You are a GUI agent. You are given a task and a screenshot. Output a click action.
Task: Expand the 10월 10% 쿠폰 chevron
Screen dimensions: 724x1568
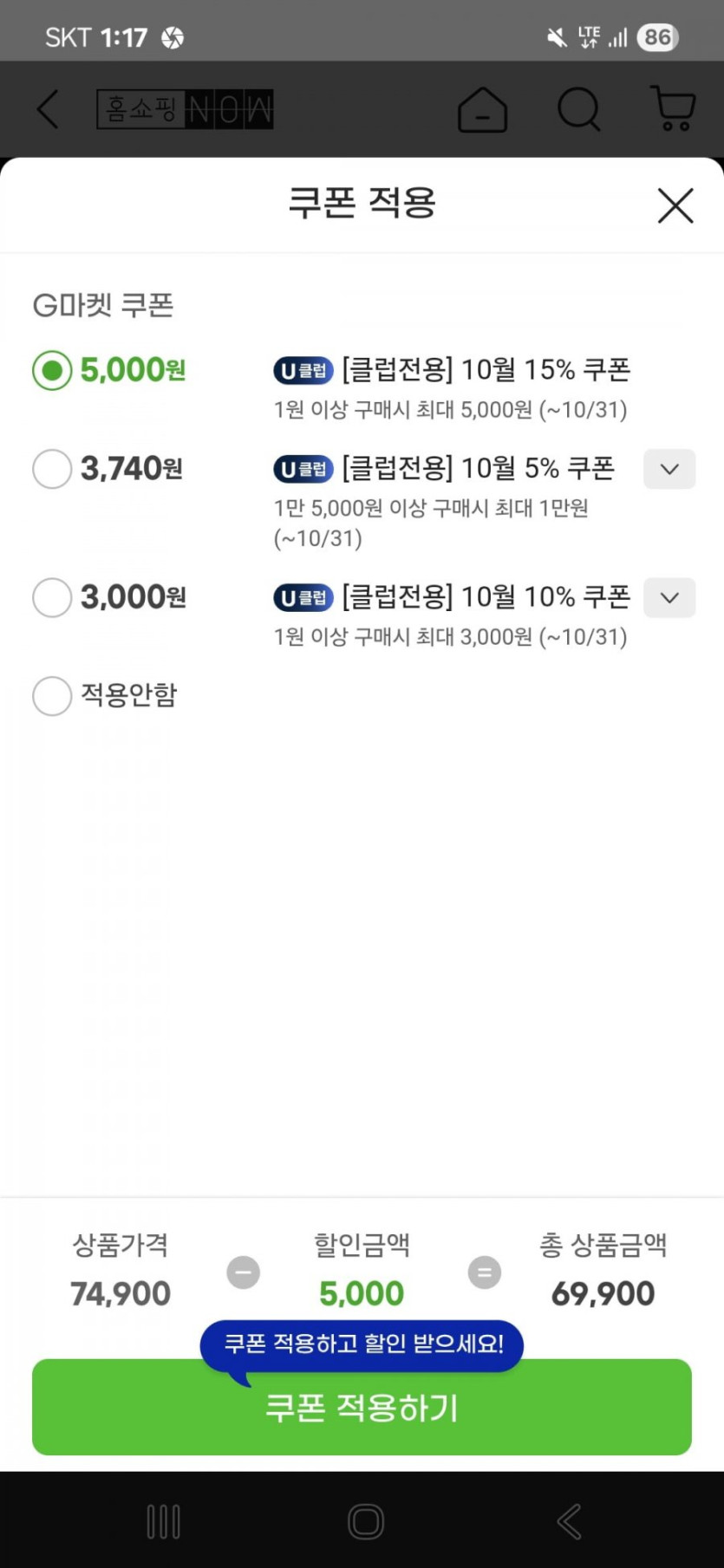tap(669, 598)
